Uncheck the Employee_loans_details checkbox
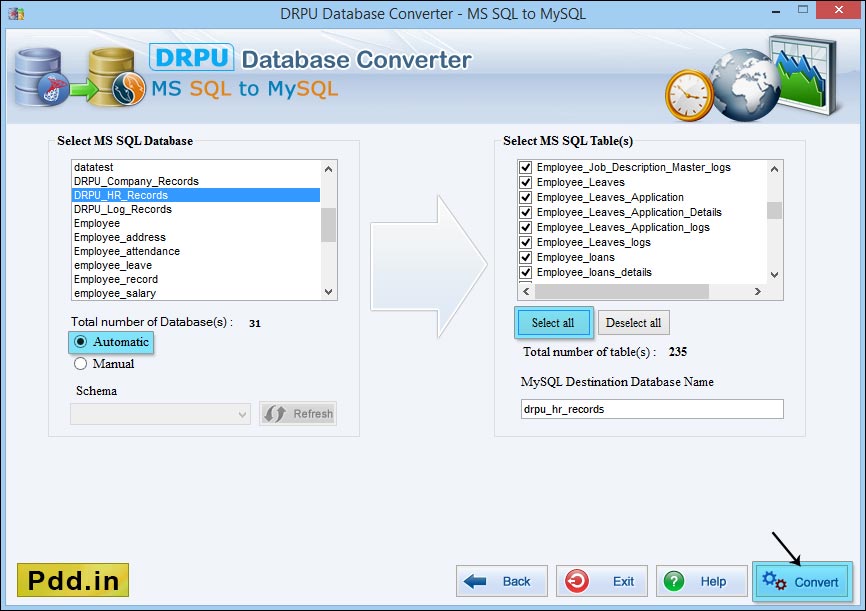The image size is (866, 611). [525, 272]
